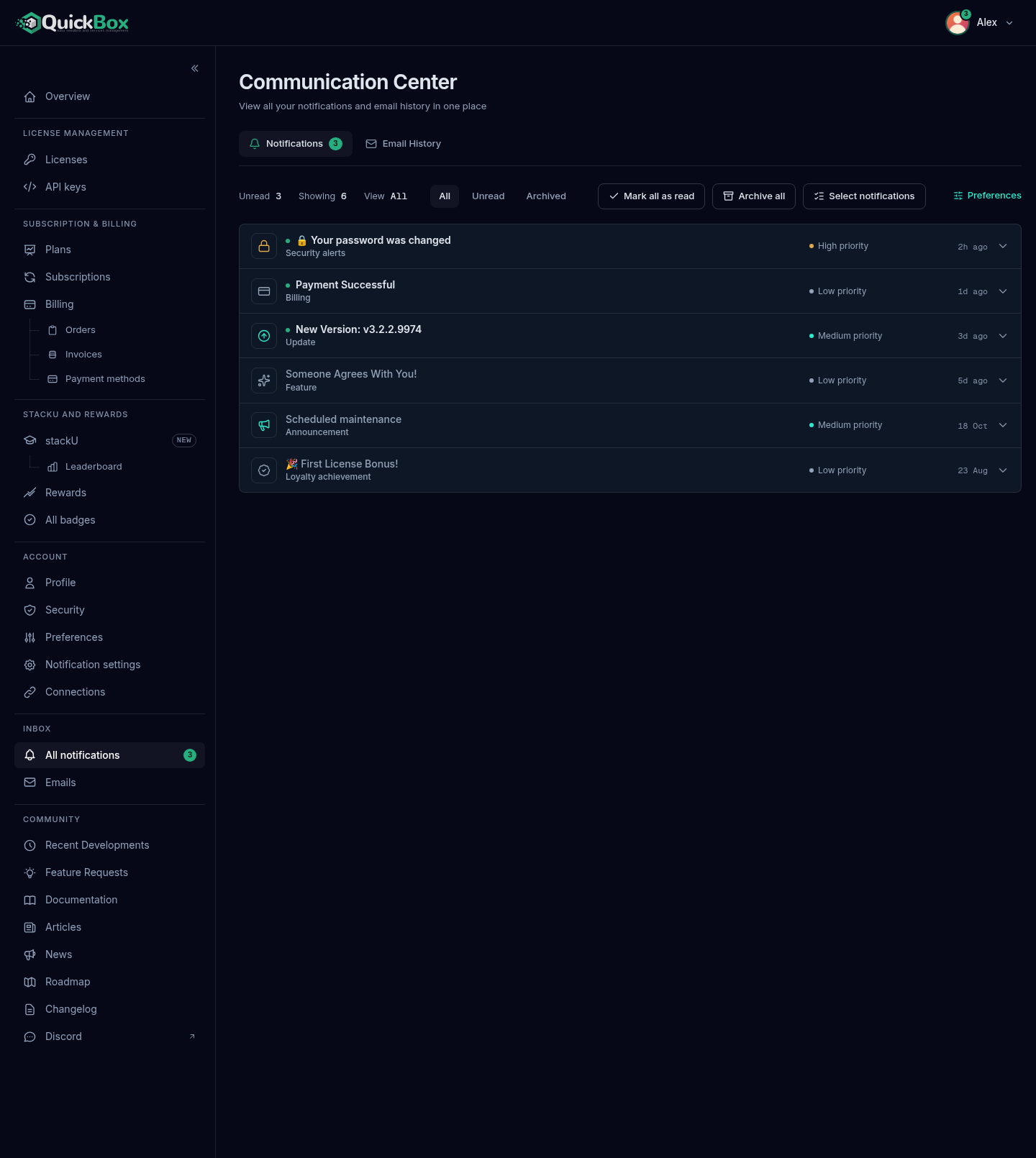Click the map icon beside Roadmap

tap(30, 982)
